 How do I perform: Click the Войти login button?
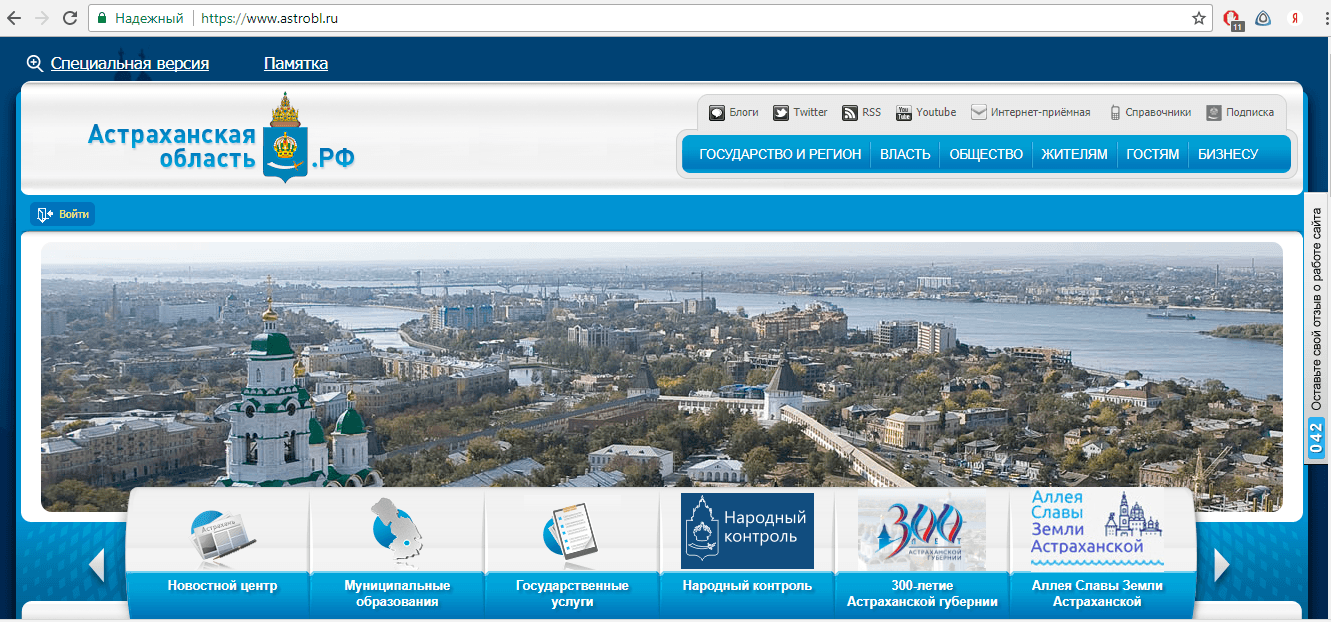[x=63, y=214]
